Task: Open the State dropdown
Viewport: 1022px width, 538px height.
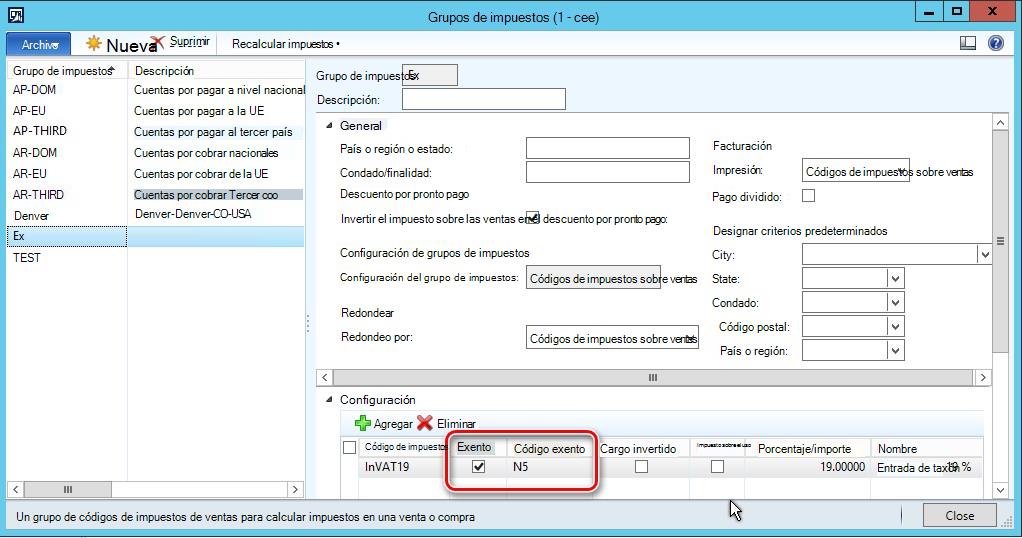Action: [896, 279]
